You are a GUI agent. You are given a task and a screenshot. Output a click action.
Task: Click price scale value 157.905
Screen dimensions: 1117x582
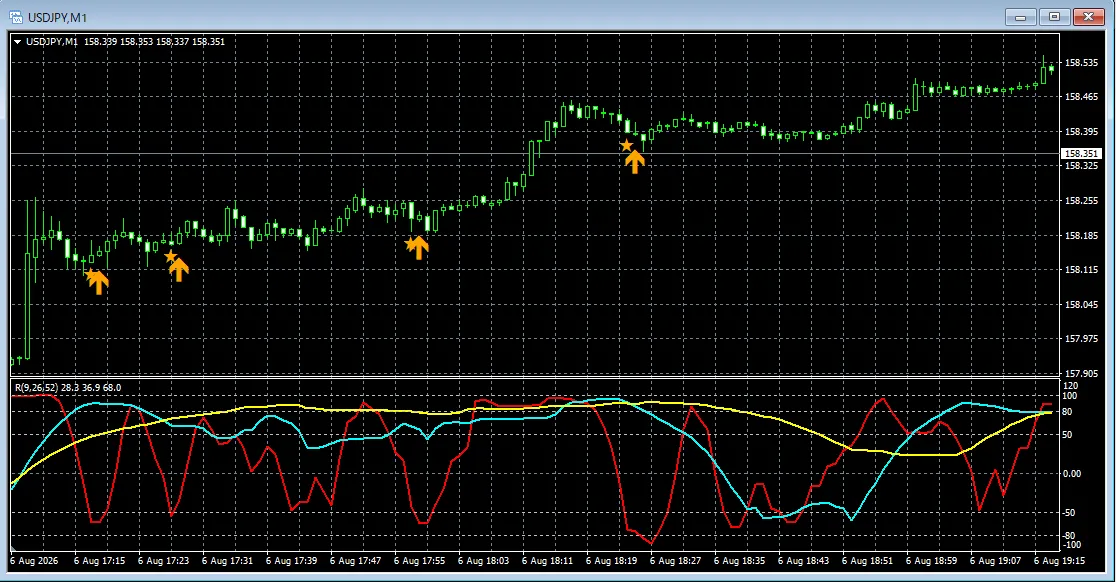pyautogui.click(x=1081, y=373)
